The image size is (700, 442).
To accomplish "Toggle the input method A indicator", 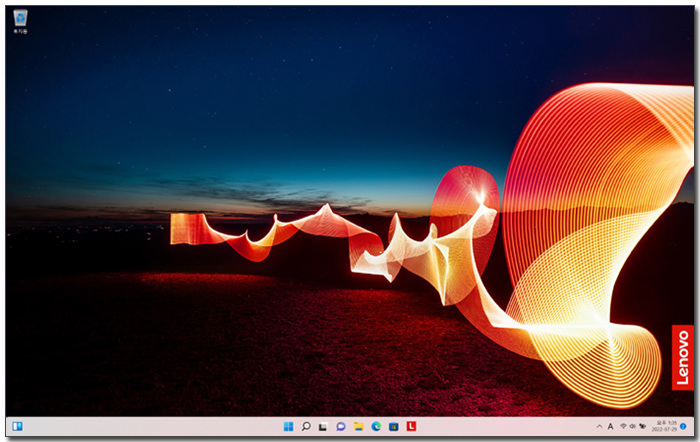I will click(x=610, y=426).
